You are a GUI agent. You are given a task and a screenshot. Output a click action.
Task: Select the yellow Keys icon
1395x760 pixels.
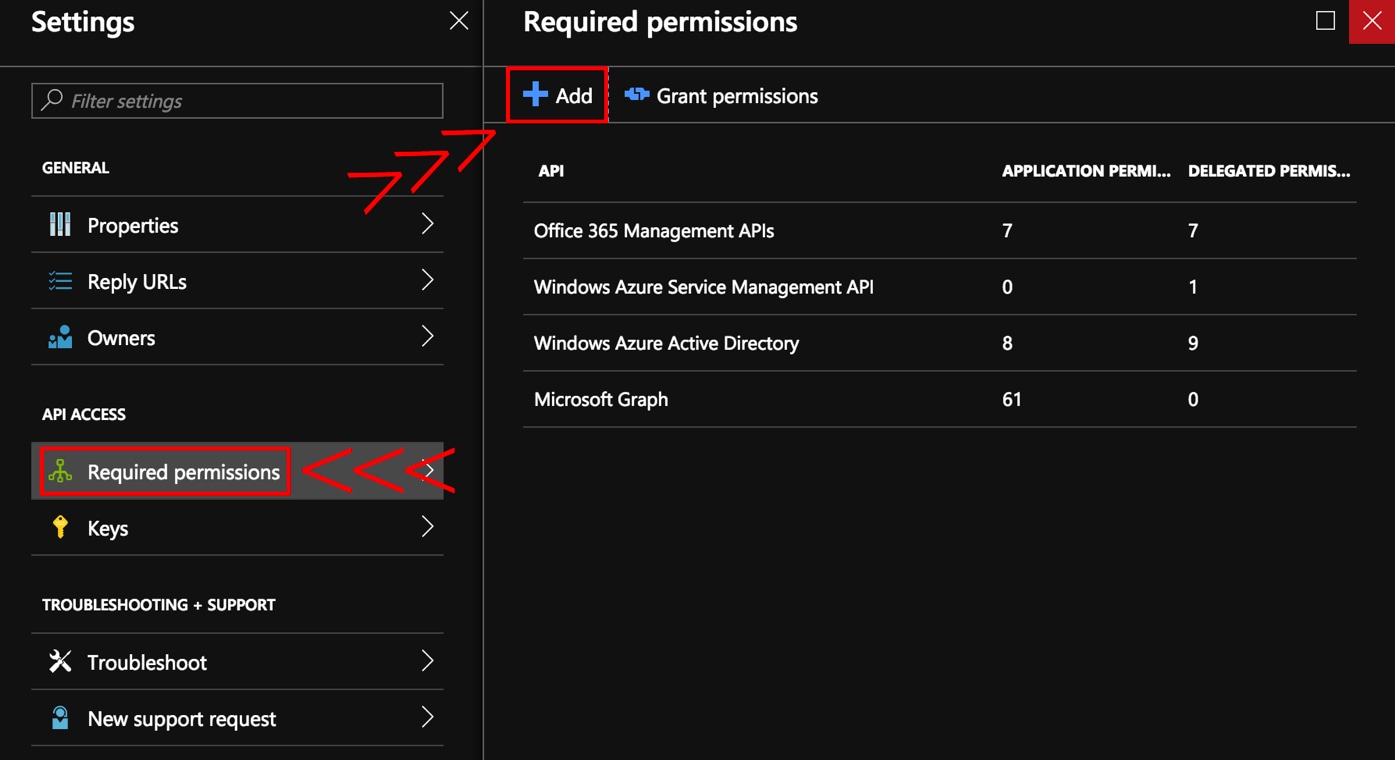62,527
